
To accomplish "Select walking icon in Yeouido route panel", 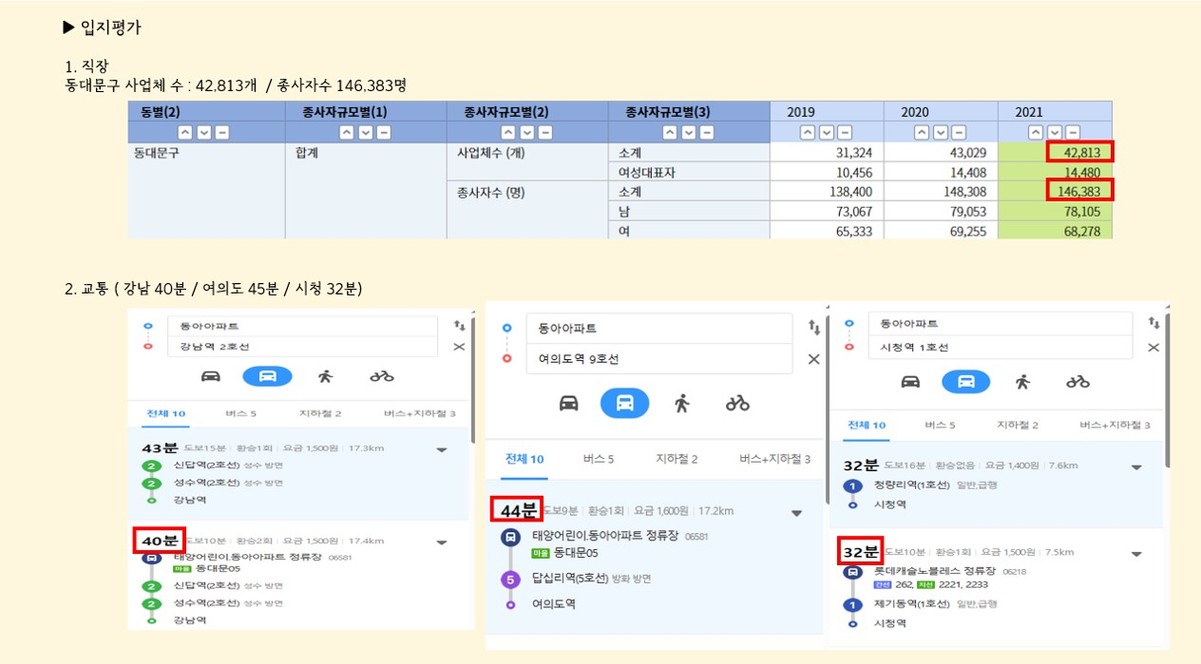I will tap(682, 403).
